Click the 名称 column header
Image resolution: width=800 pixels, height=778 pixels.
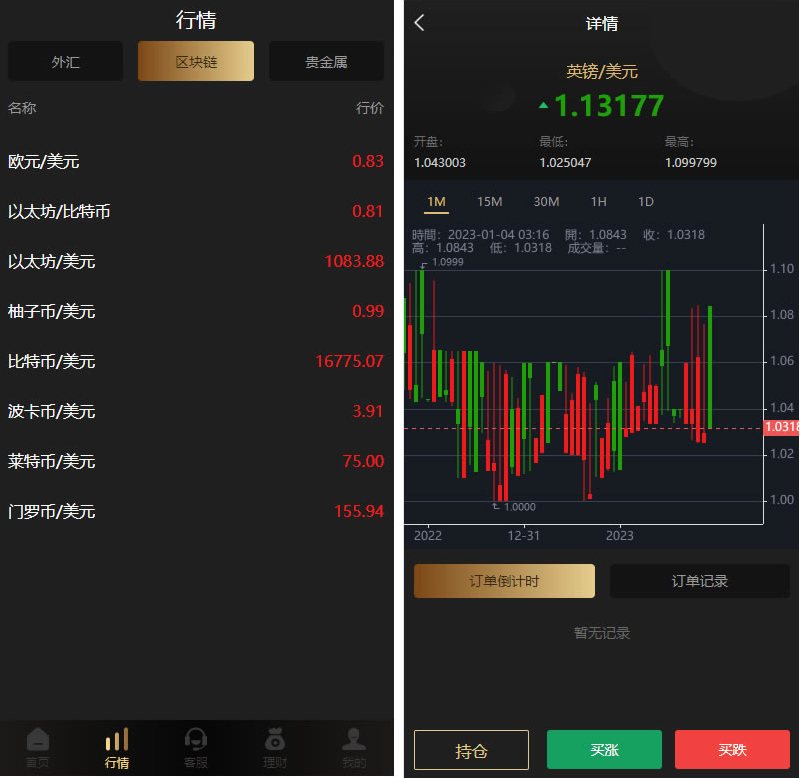pos(22,108)
